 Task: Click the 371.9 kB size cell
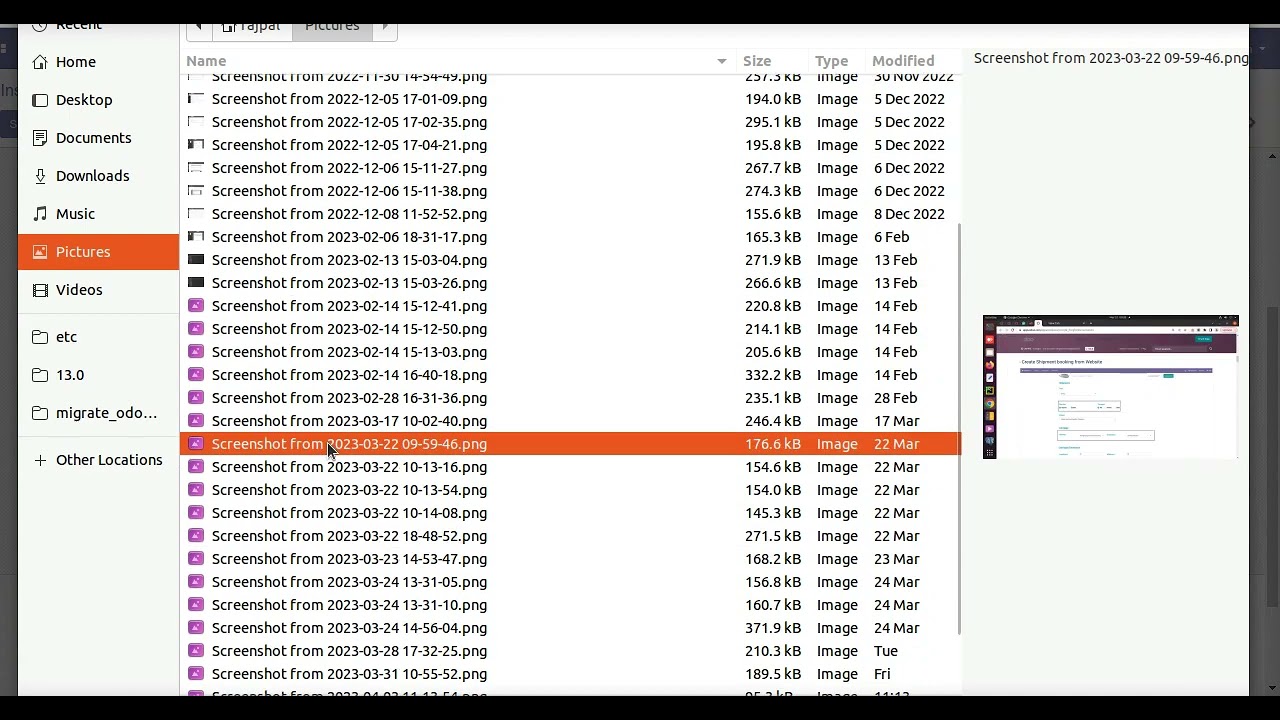773,628
